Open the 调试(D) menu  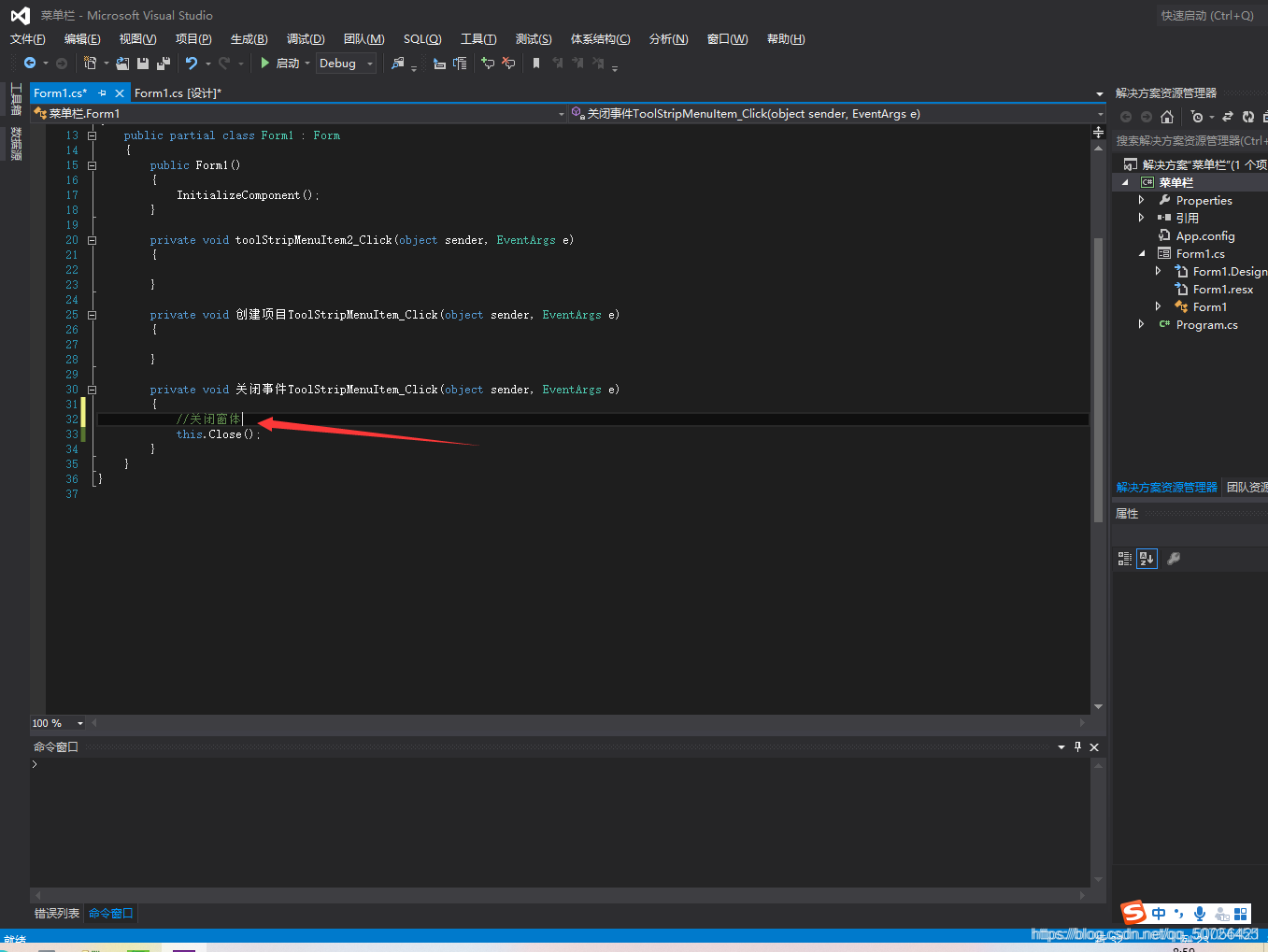(x=306, y=38)
